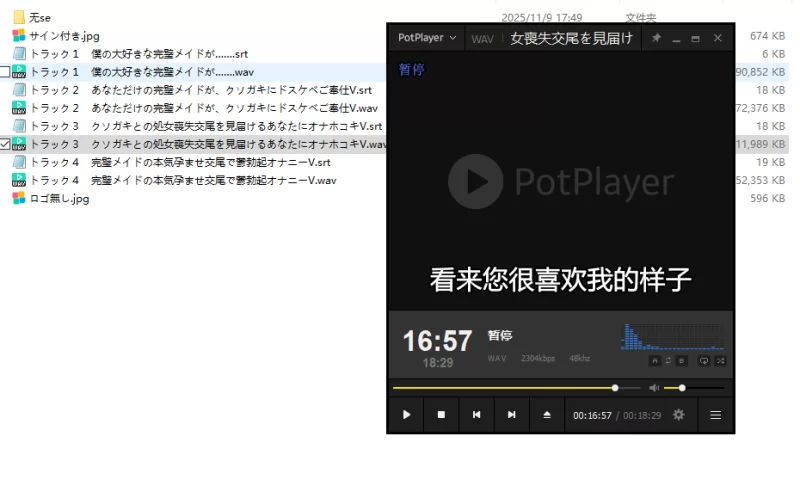Click the 6 KB size cell
This screenshot has width=800, height=504.
point(773,54)
